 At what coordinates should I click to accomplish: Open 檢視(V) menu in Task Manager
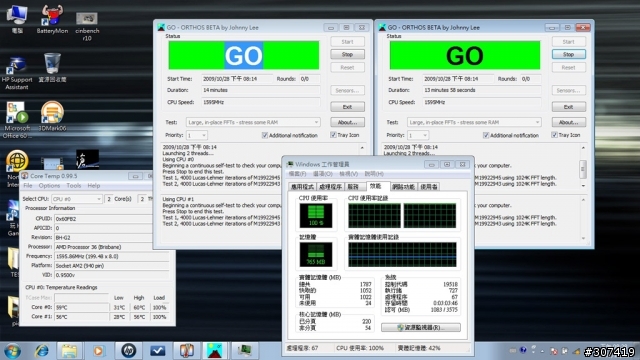point(349,174)
